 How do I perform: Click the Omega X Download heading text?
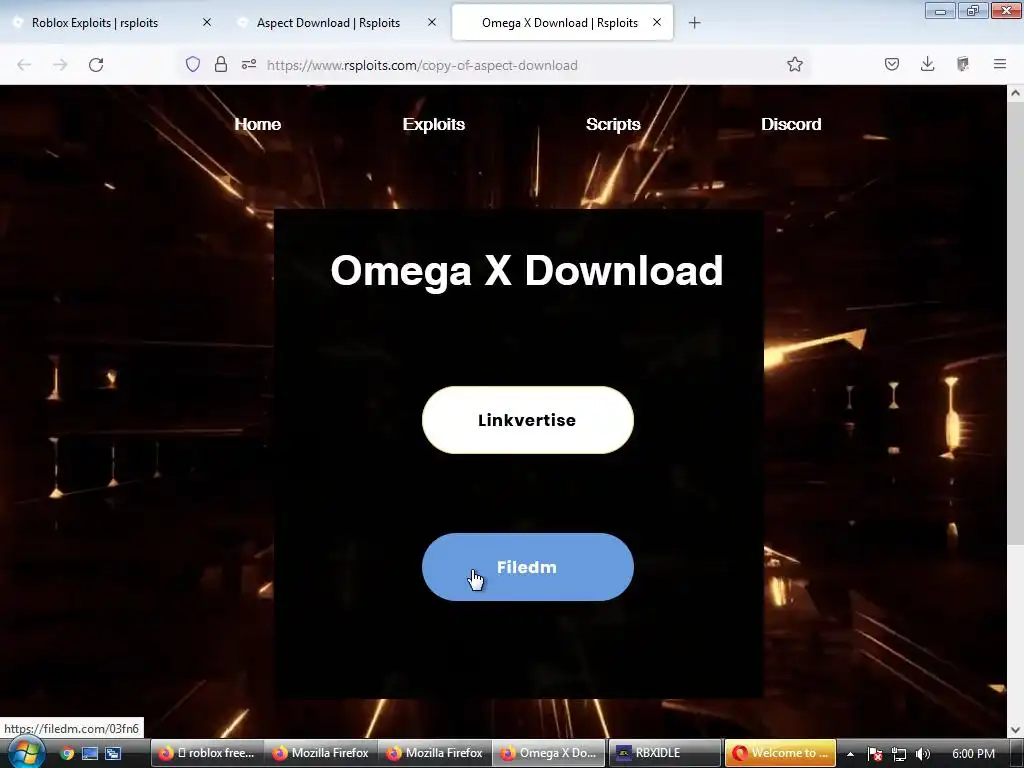pyautogui.click(x=527, y=270)
